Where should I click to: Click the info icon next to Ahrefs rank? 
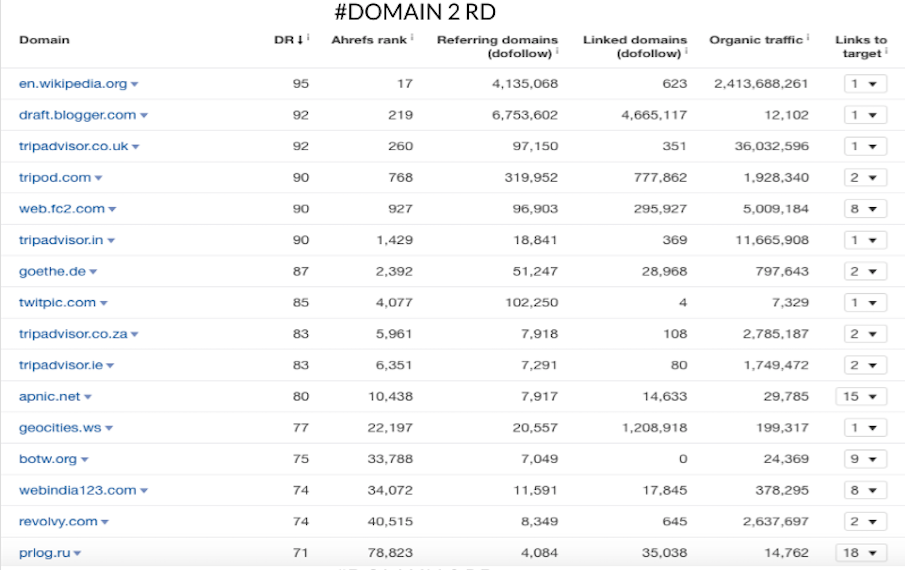point(412,37)
